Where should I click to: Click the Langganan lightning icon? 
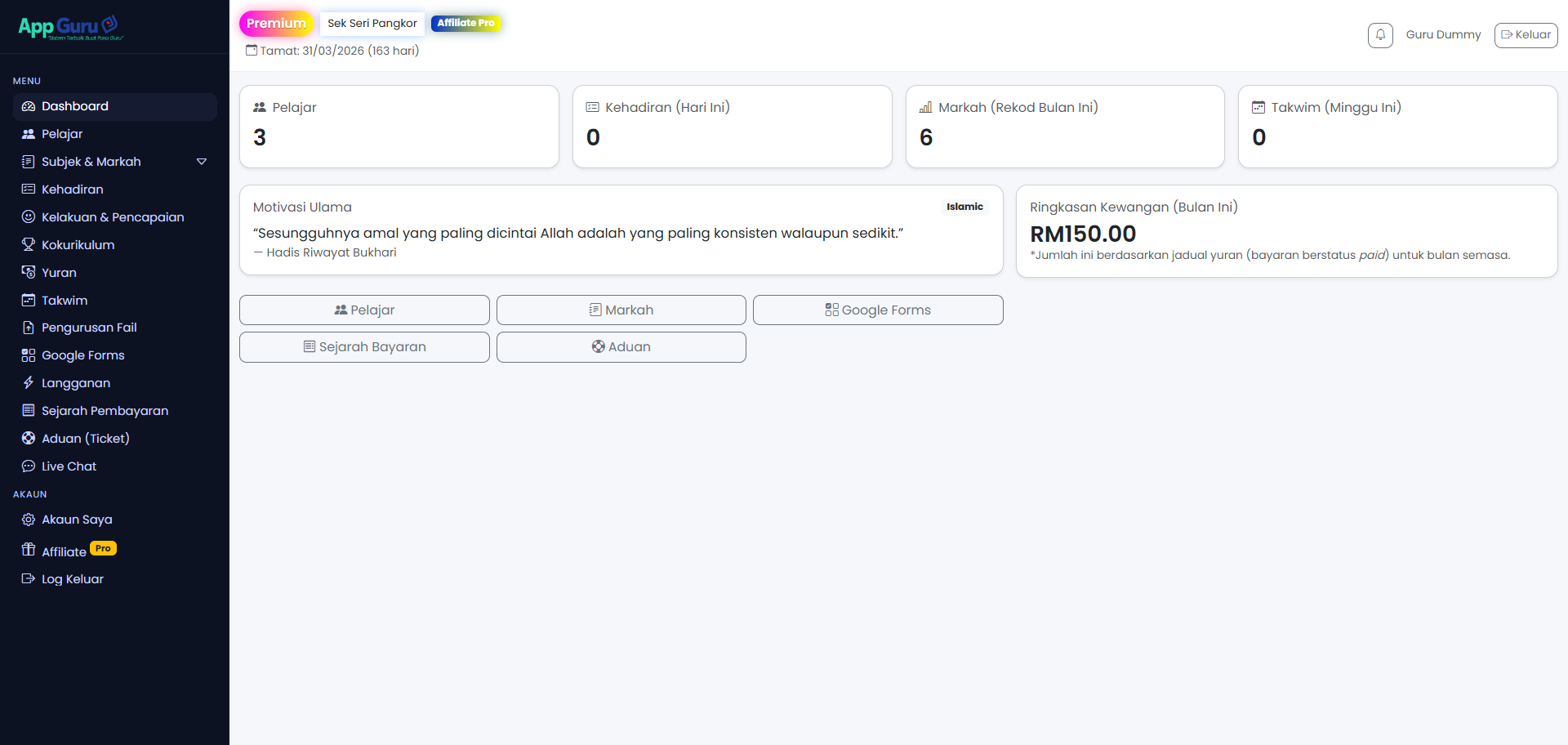pyautogui.click(x=29, y=383)
